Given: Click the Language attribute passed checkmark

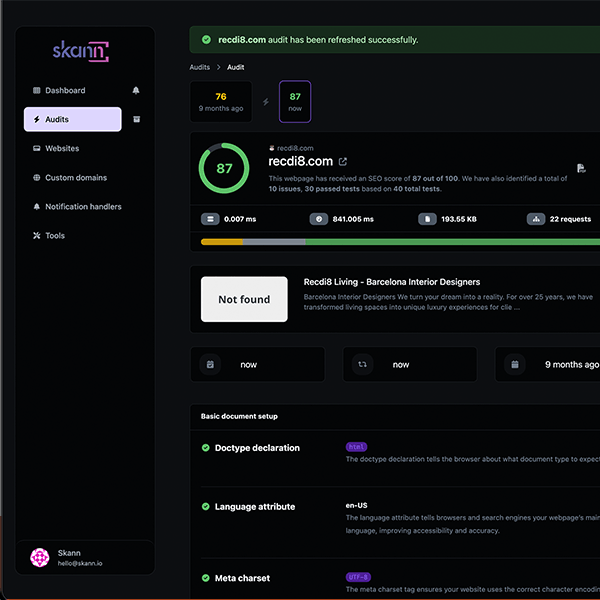Looking at the screenshot, I should click(205, 507).
